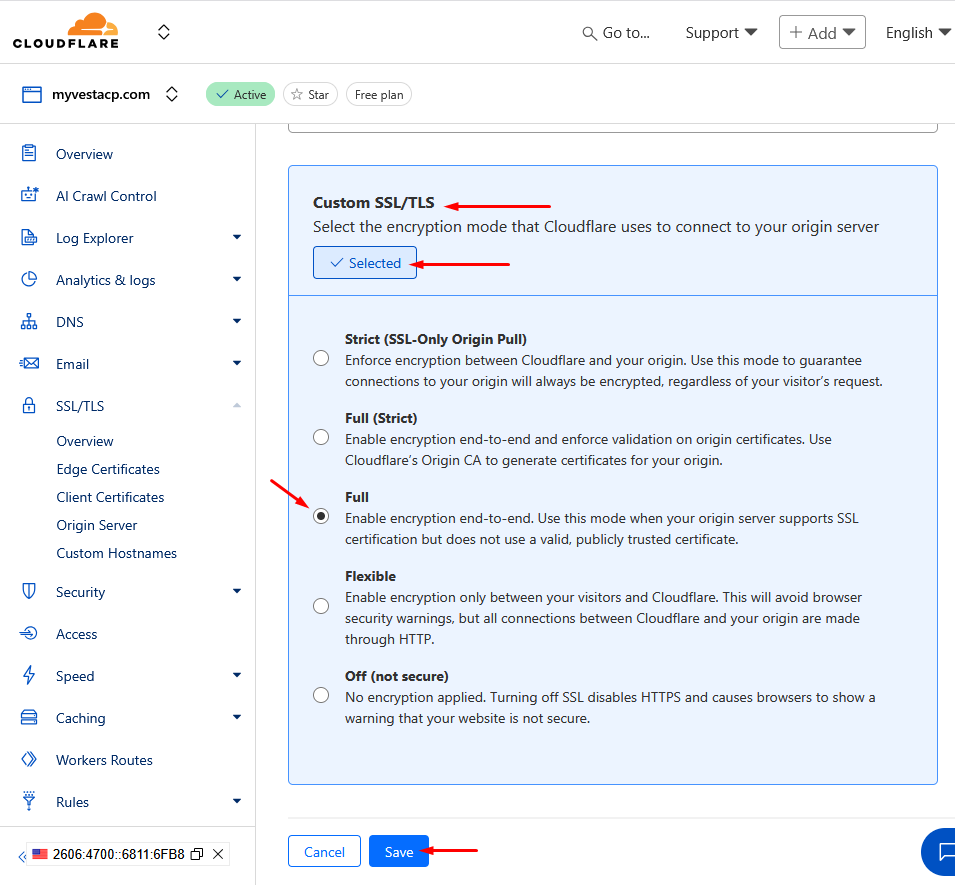Select the Full (Strict) radio button
Image resolution: width=955 pixels, height=885 pixels.
tap(321, 437)
